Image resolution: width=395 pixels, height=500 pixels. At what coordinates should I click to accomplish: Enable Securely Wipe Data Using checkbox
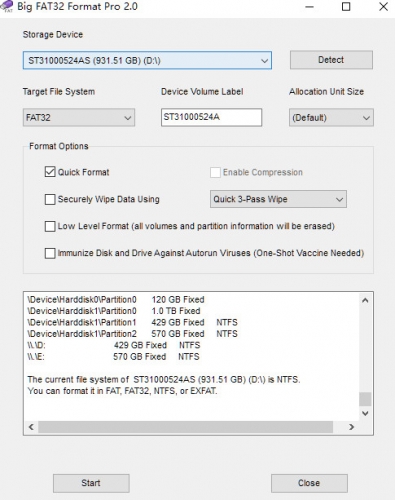pyautogui.click(x=50, y=199)
